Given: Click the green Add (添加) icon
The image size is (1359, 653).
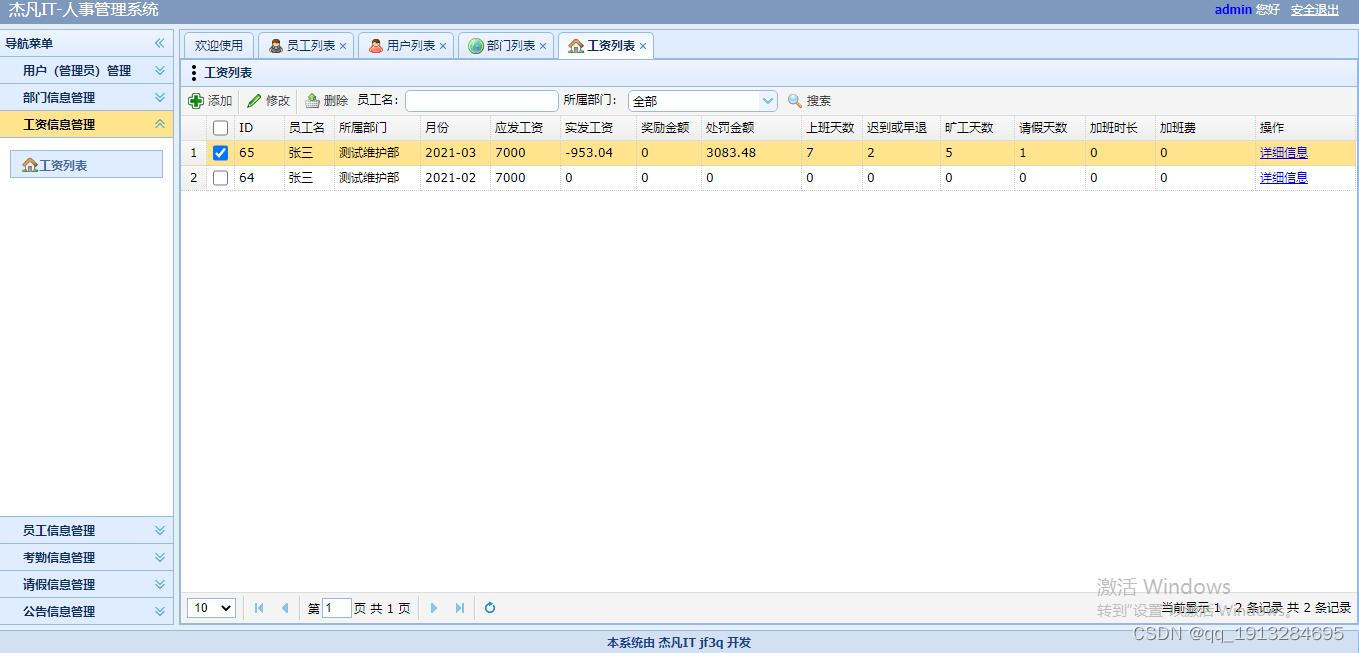Looking at the screenshot, I should coord(196,101).
